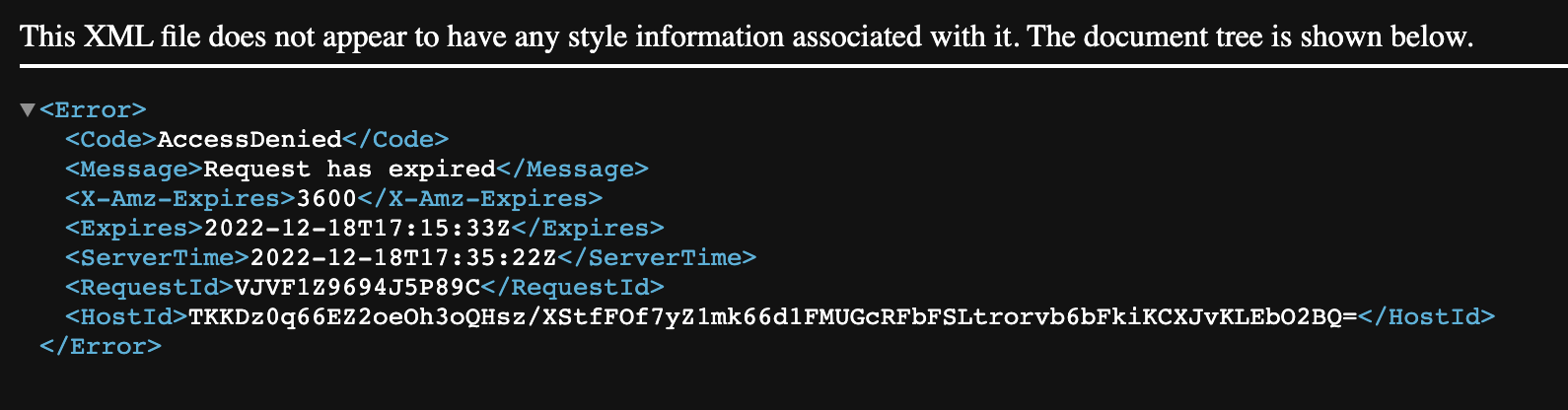
Task: Select the closing HostId tag
Action: pos(1427,317)
